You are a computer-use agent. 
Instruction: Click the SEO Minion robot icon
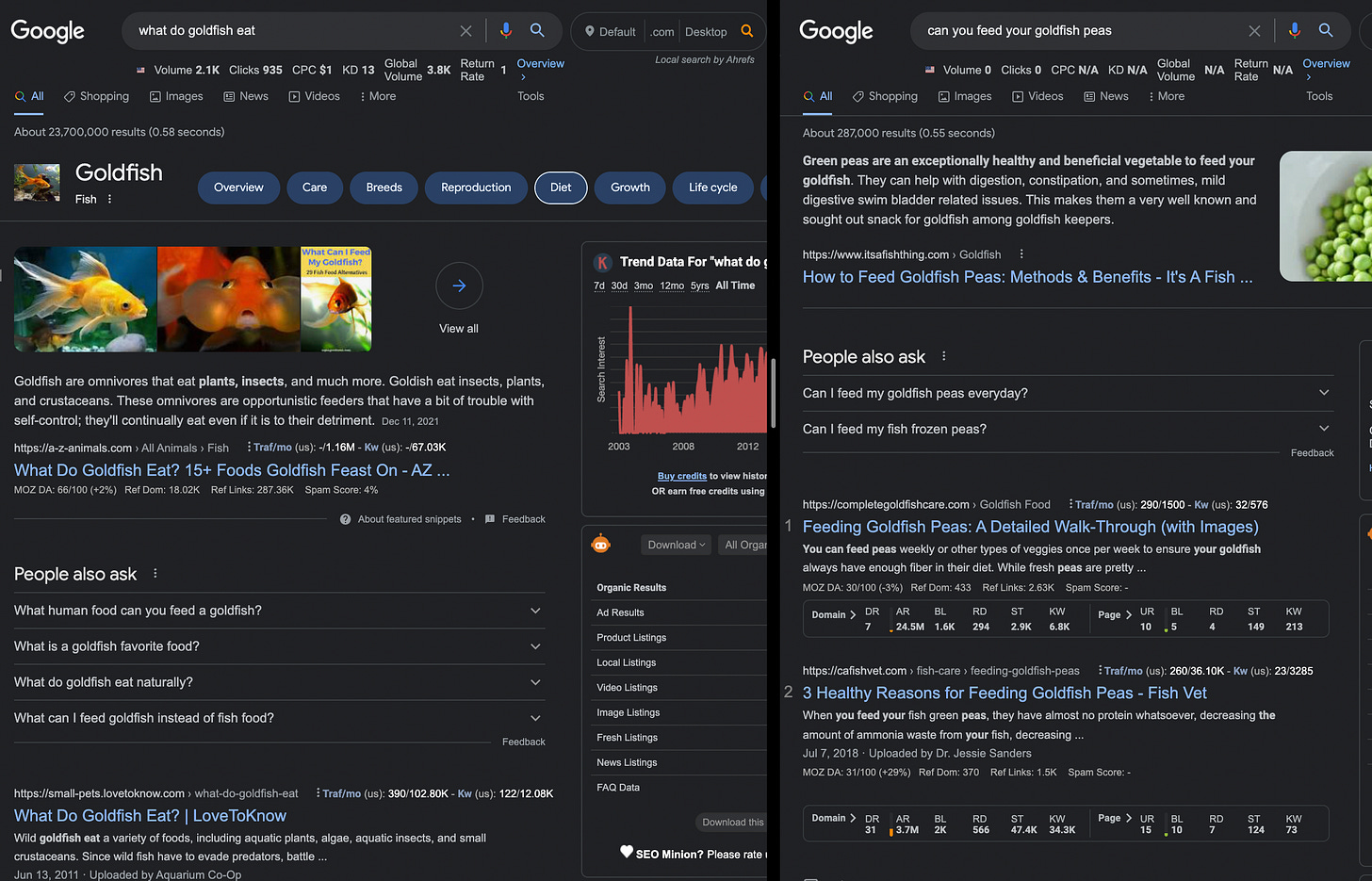(601, 544)
